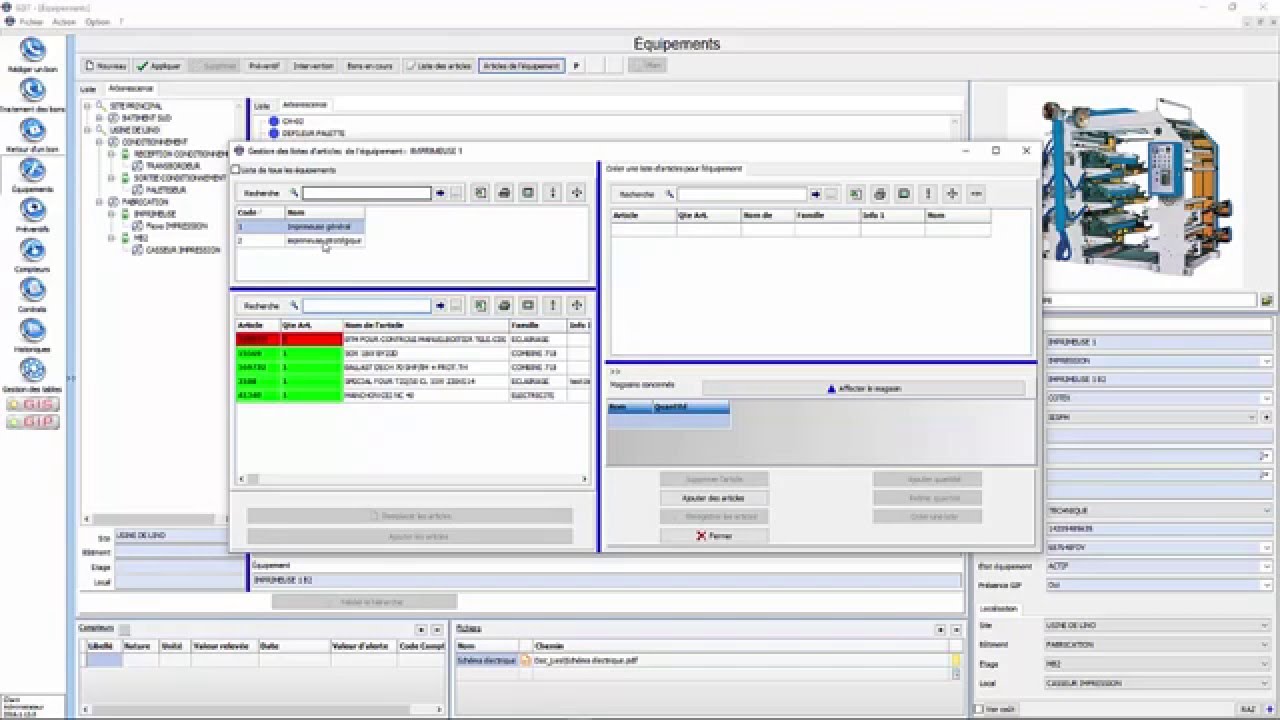Open the État équipement ACTIF dropdown

point(1266,566)
